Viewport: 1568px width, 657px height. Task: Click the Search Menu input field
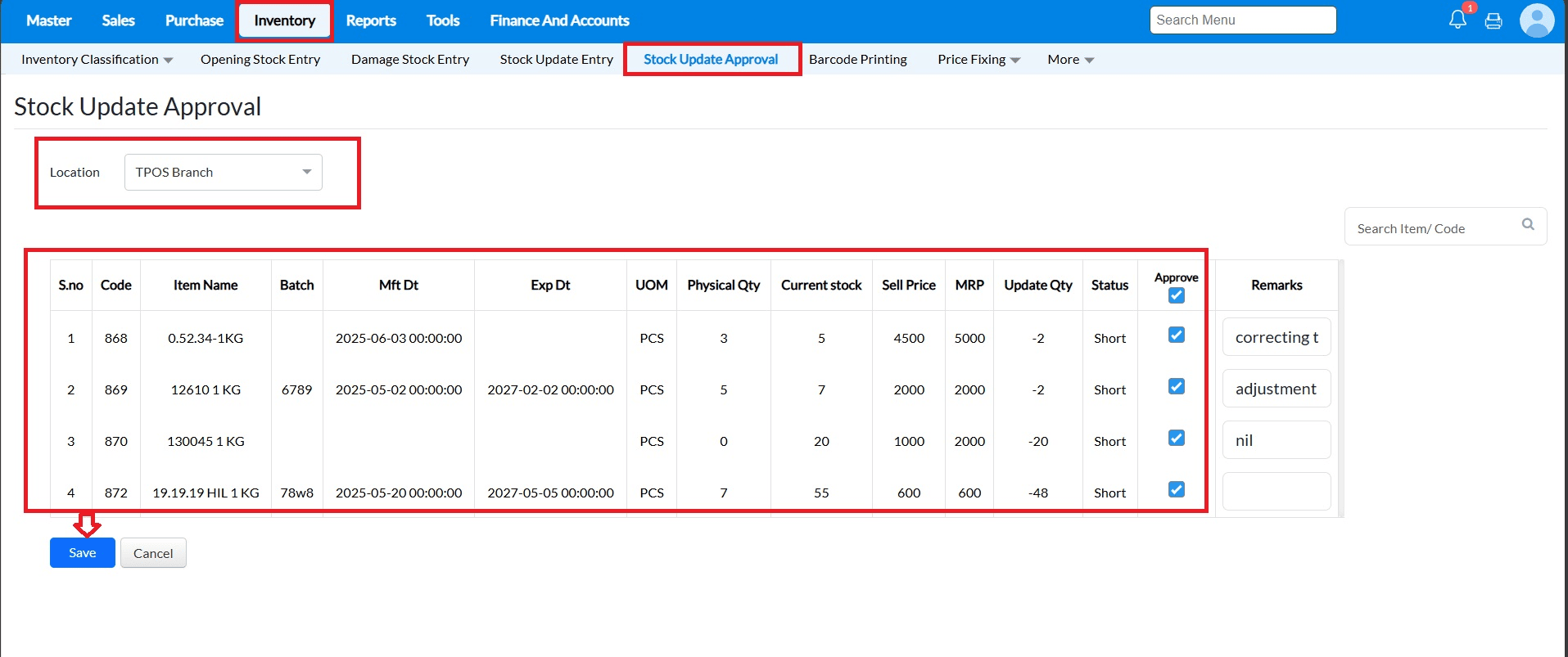[x=1242, y=20]
